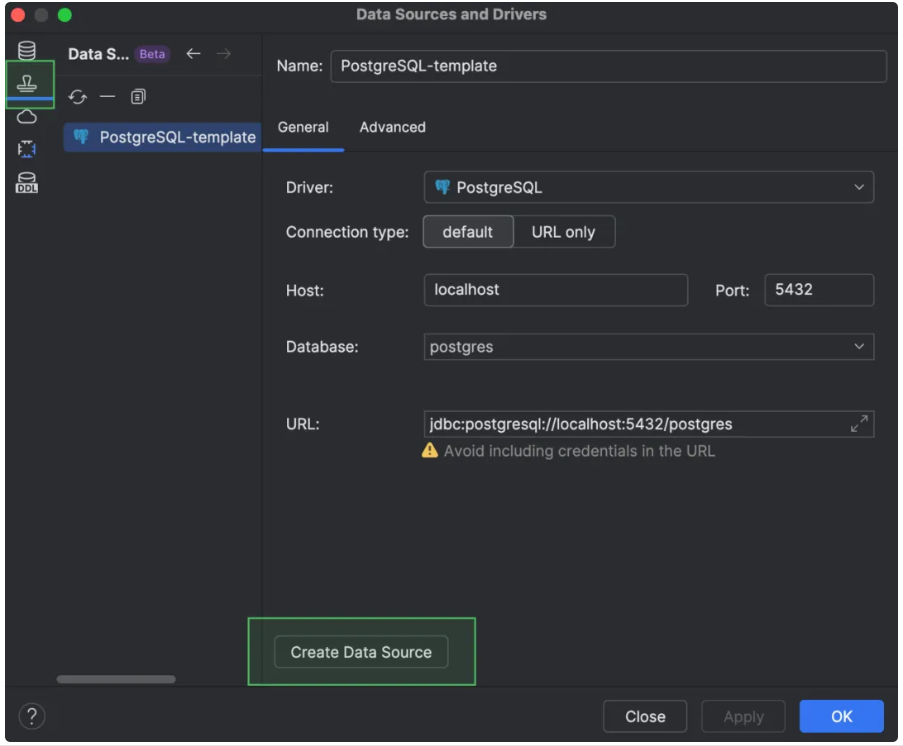Click into the Host field containing localhost
903x746 pixels.
555,290
